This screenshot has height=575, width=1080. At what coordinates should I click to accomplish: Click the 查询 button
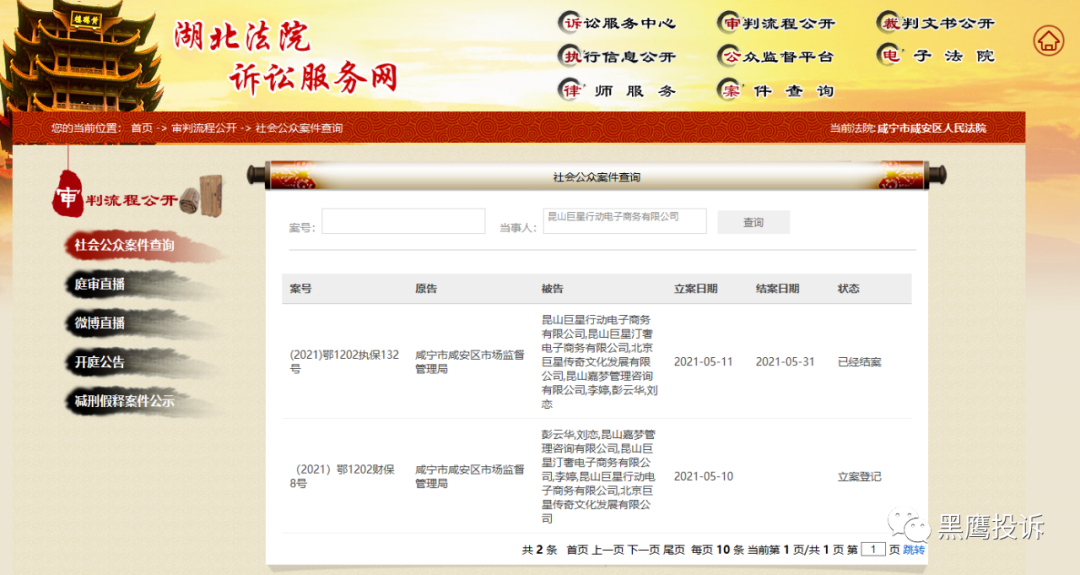pos(754,222)
